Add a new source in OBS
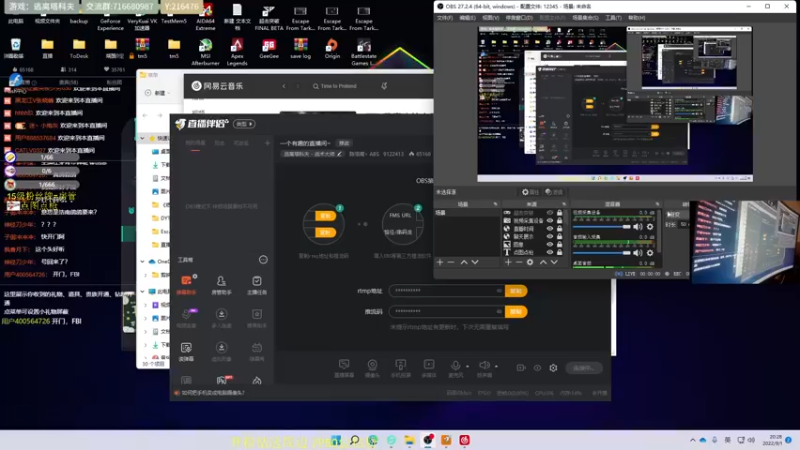The width and height of the screenshot is (800, 450). pyautogui.click(x=508, y=262)
